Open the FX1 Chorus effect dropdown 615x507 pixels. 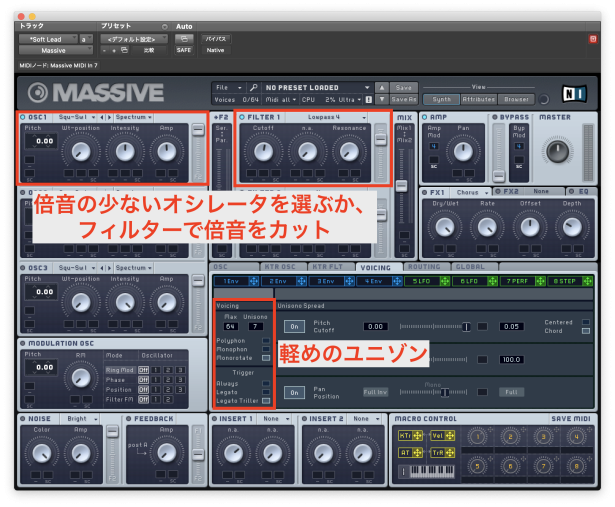click(x=470, y=191)
